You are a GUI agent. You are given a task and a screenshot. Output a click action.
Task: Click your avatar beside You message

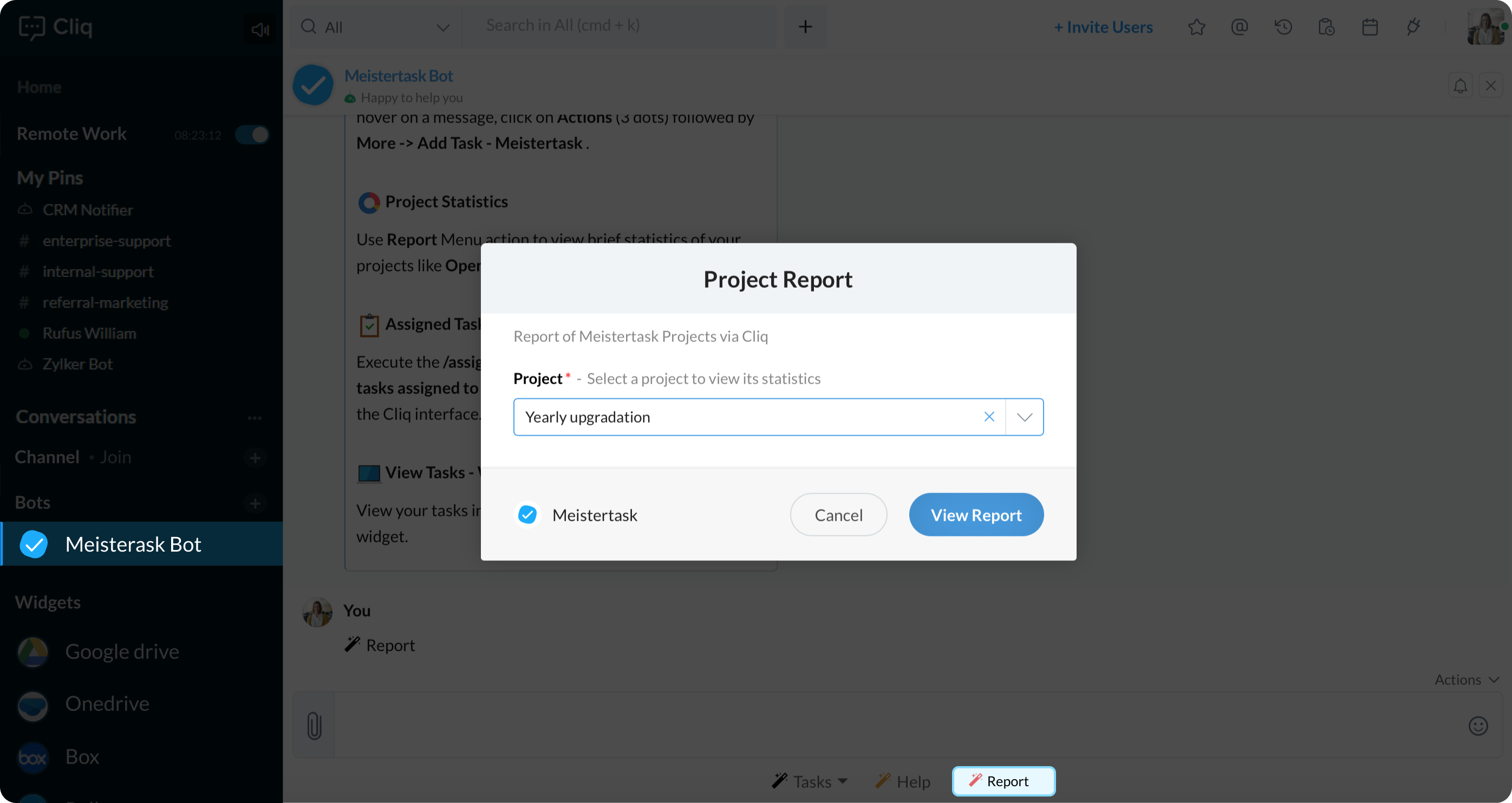pyautogui.click(x=317, y=612)
